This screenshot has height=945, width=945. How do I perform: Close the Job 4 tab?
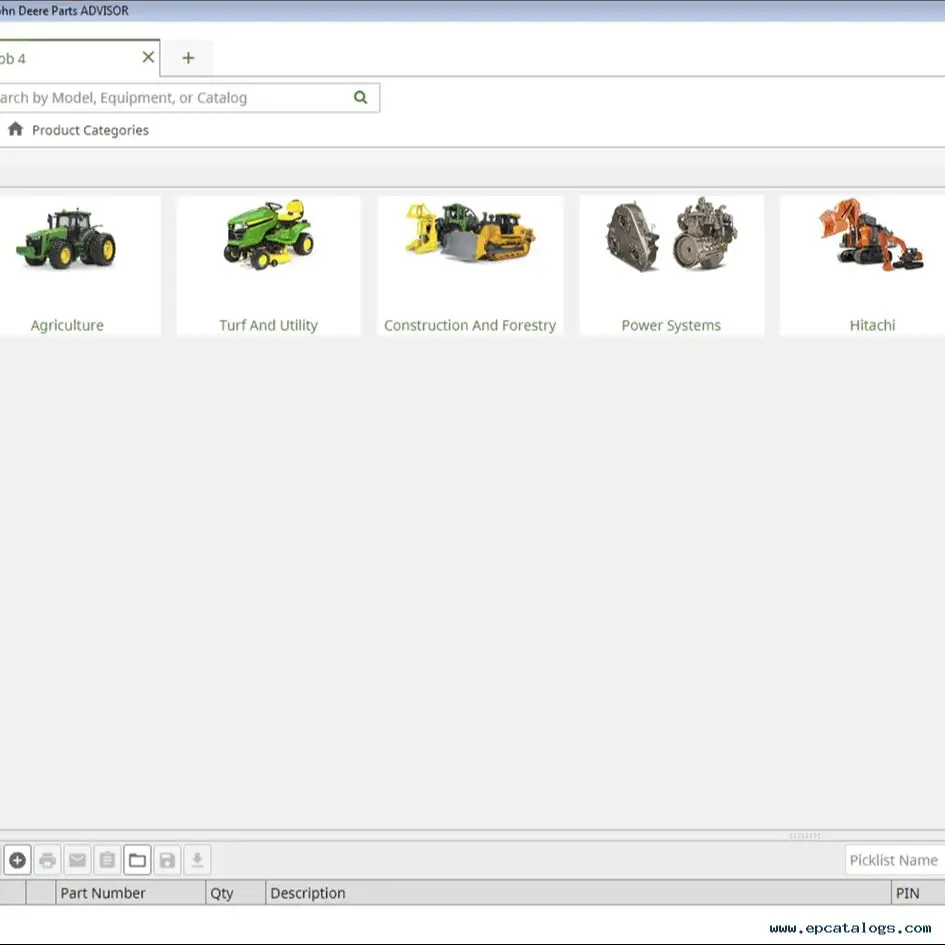tap(148, 57)
